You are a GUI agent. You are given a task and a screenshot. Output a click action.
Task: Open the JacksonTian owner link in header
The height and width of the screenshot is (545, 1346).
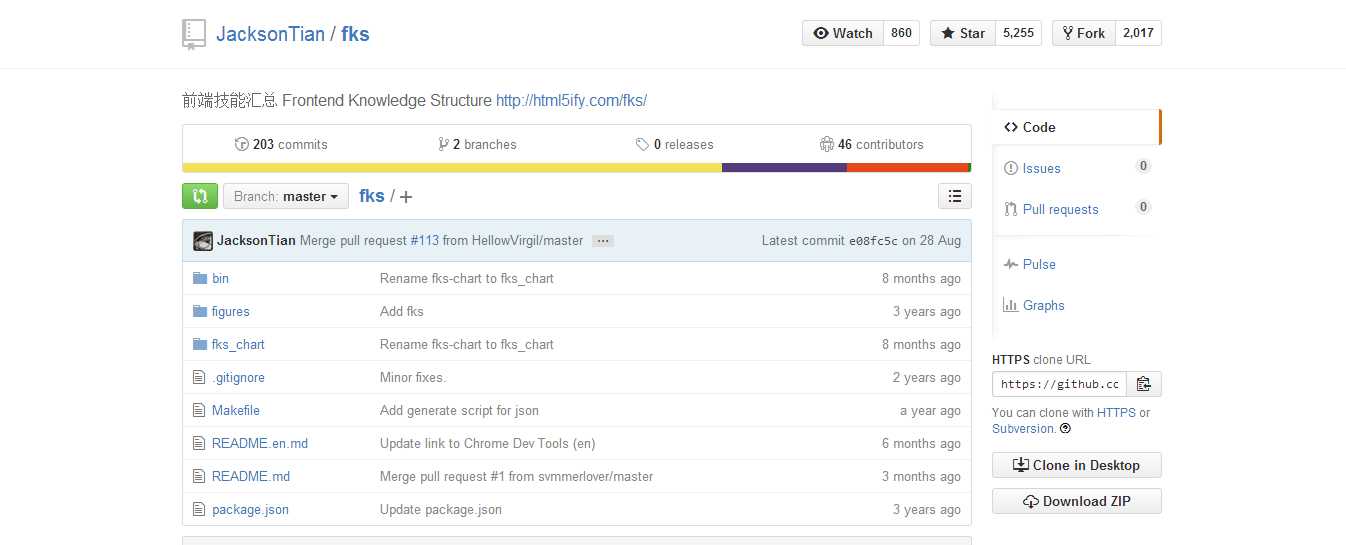270,34
